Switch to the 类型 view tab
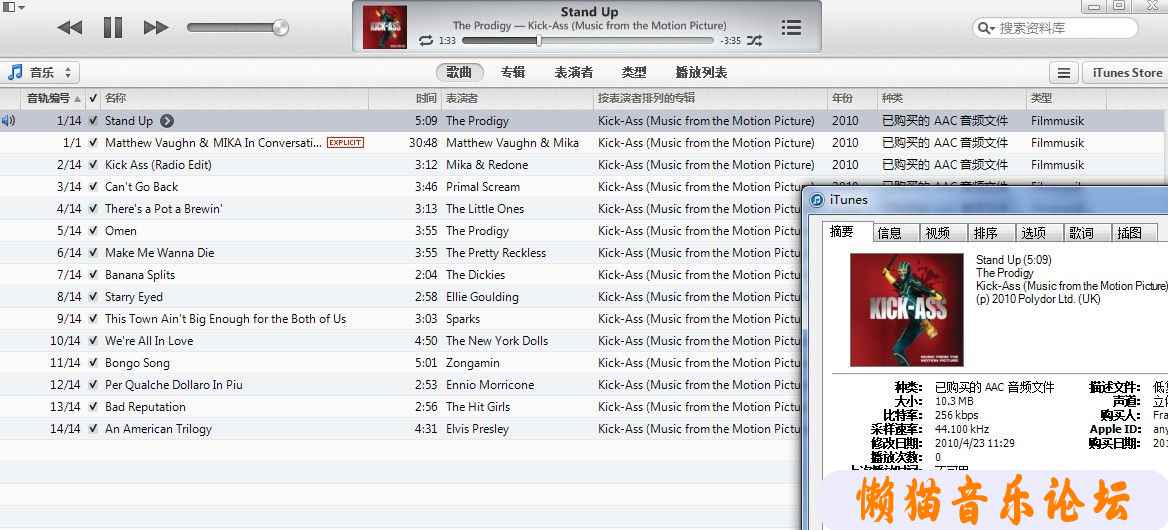This screenshot has height=530, width=1168. pyautogui.click(x=634, y=72)
